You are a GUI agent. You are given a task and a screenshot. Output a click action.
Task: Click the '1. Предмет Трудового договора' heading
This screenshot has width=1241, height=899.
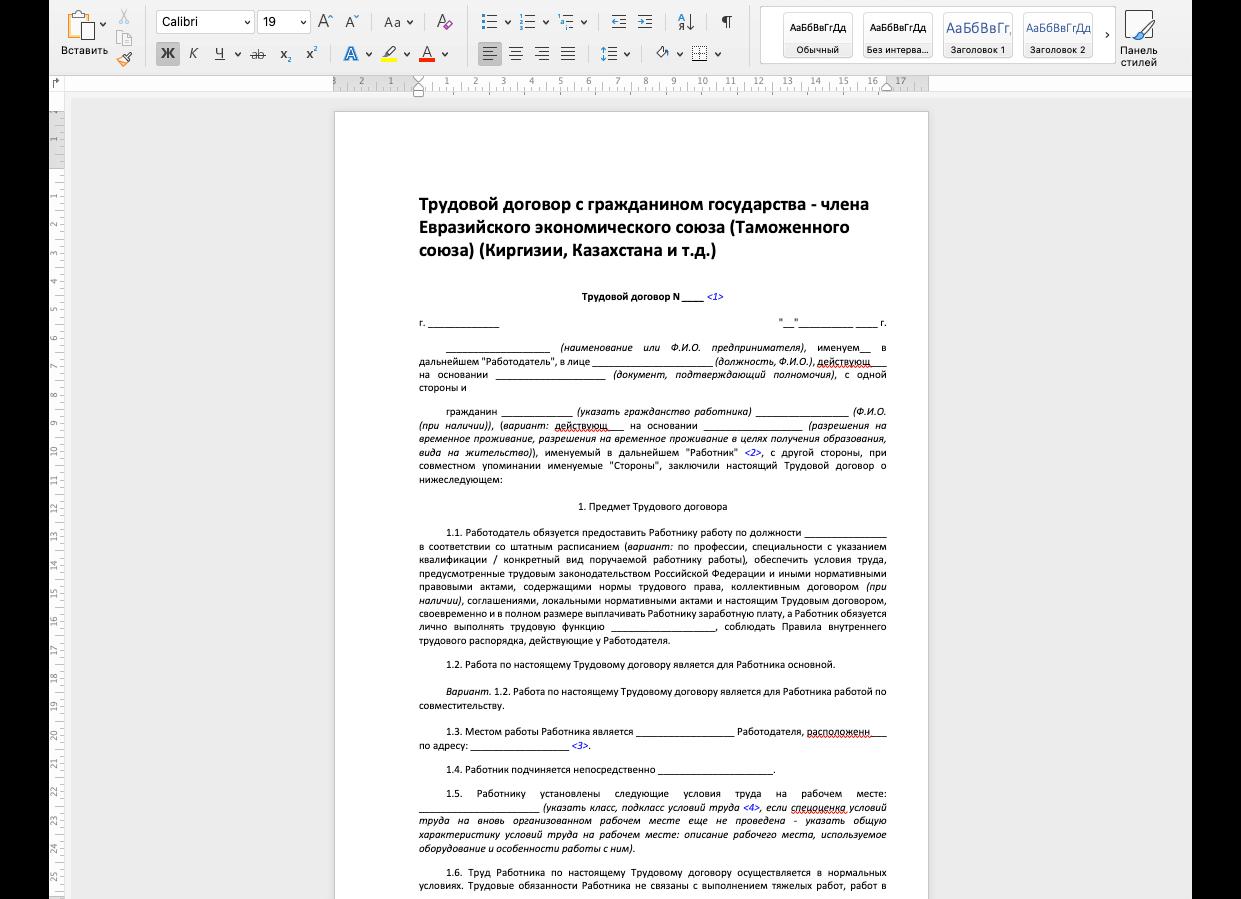click(x=653, y=507)
